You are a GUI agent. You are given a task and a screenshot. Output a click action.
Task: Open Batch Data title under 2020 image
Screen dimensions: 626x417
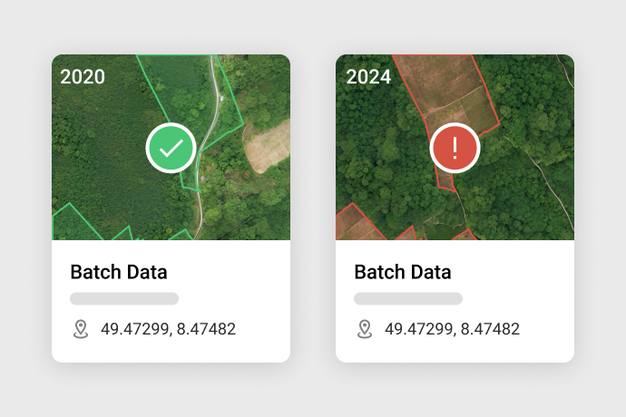tap(118, 272)
